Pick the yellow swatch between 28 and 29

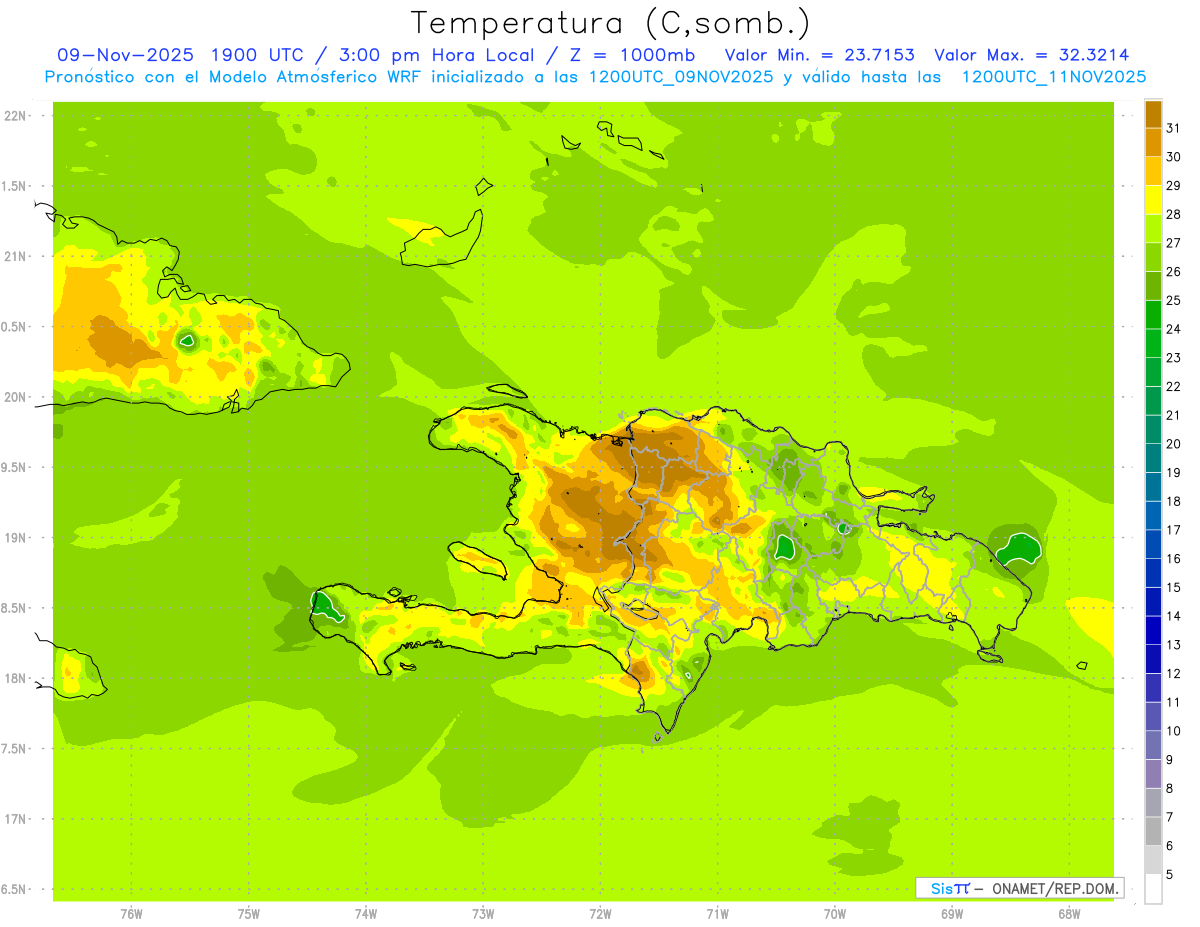click(1153, 199)
